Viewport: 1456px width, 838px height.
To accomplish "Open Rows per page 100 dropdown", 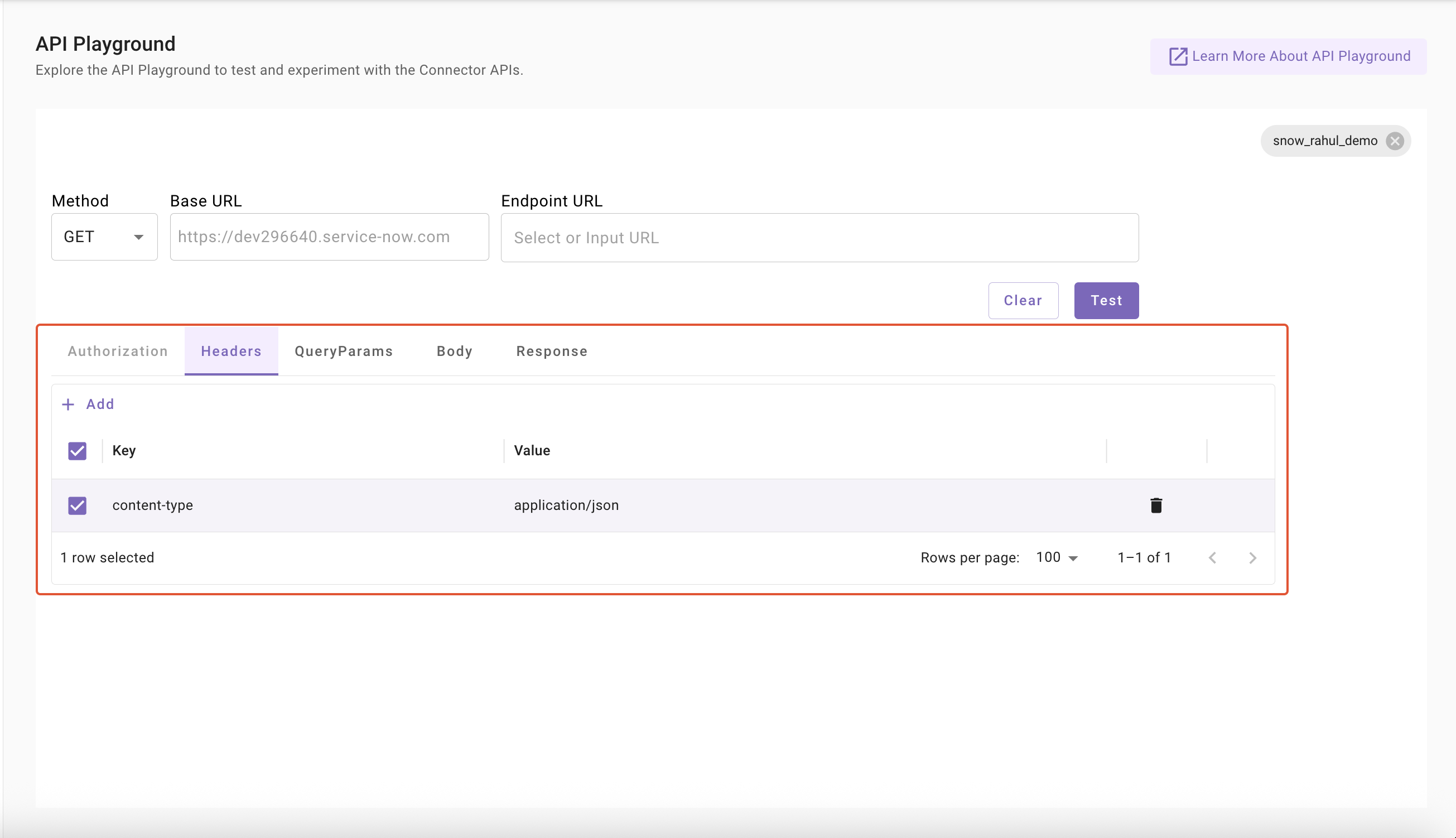I will pyautogui.click(x=1057, y=557).
